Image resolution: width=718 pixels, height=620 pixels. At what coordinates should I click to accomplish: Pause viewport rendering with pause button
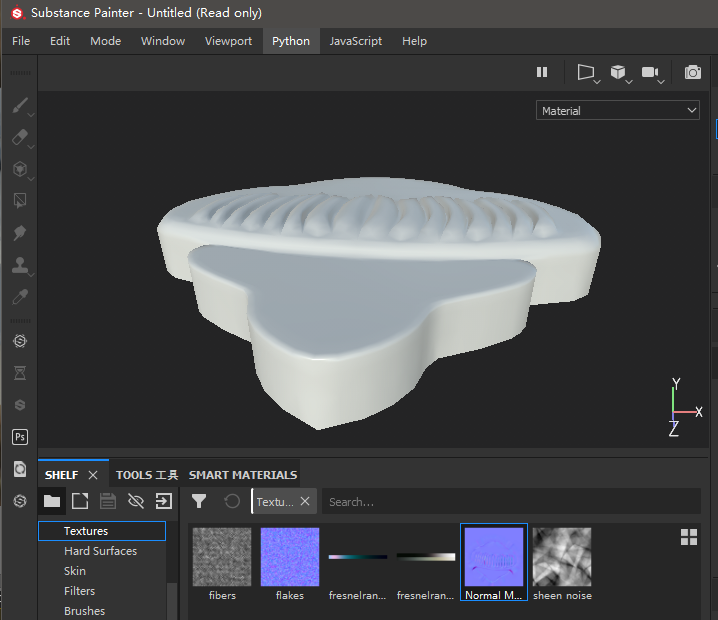click(x=542, y=72)
